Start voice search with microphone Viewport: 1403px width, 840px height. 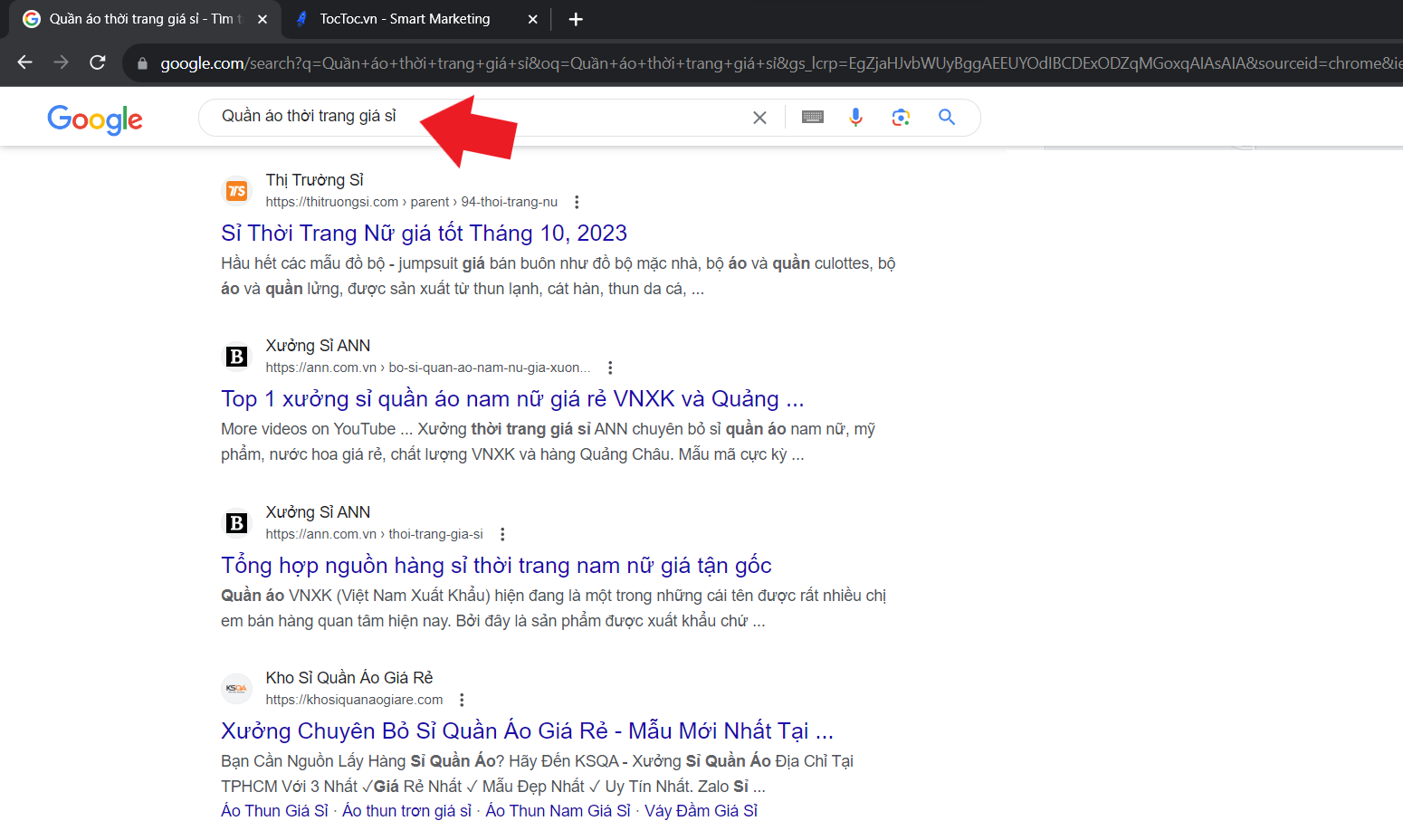855,117
